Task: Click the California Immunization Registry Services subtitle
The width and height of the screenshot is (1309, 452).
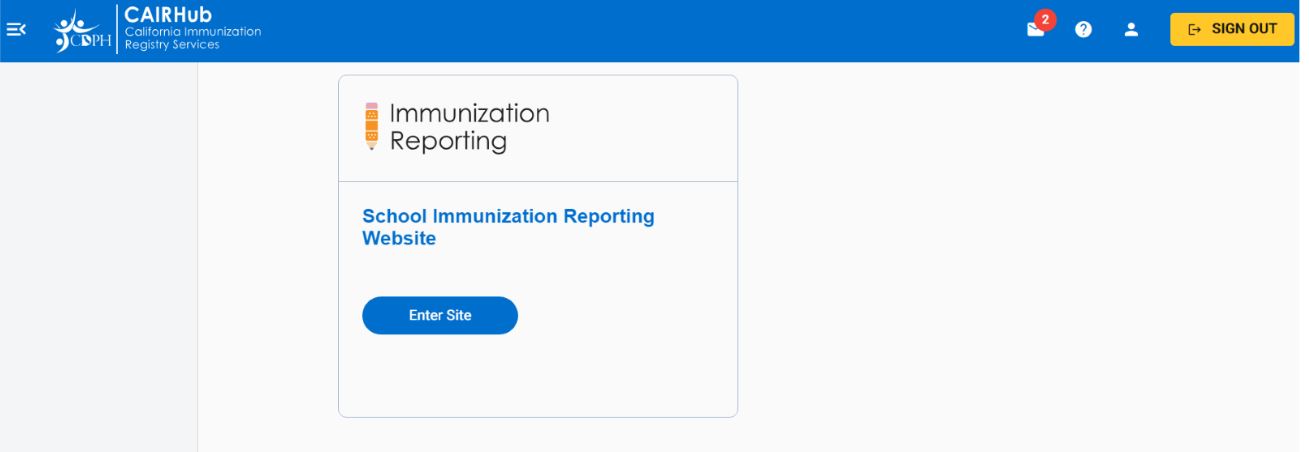Action: point(192,38)
